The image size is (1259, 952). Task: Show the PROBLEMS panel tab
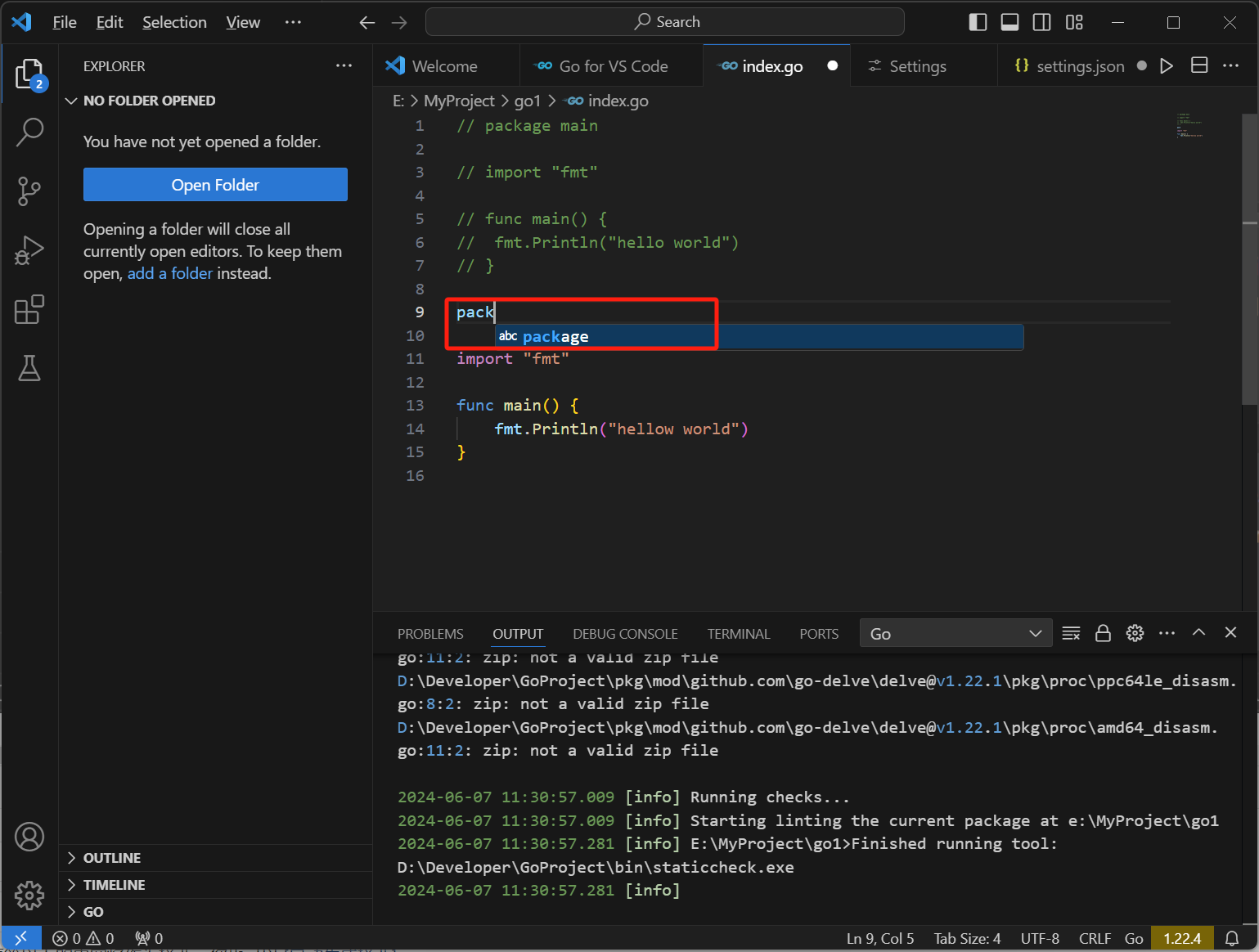[x=430, y=634]
